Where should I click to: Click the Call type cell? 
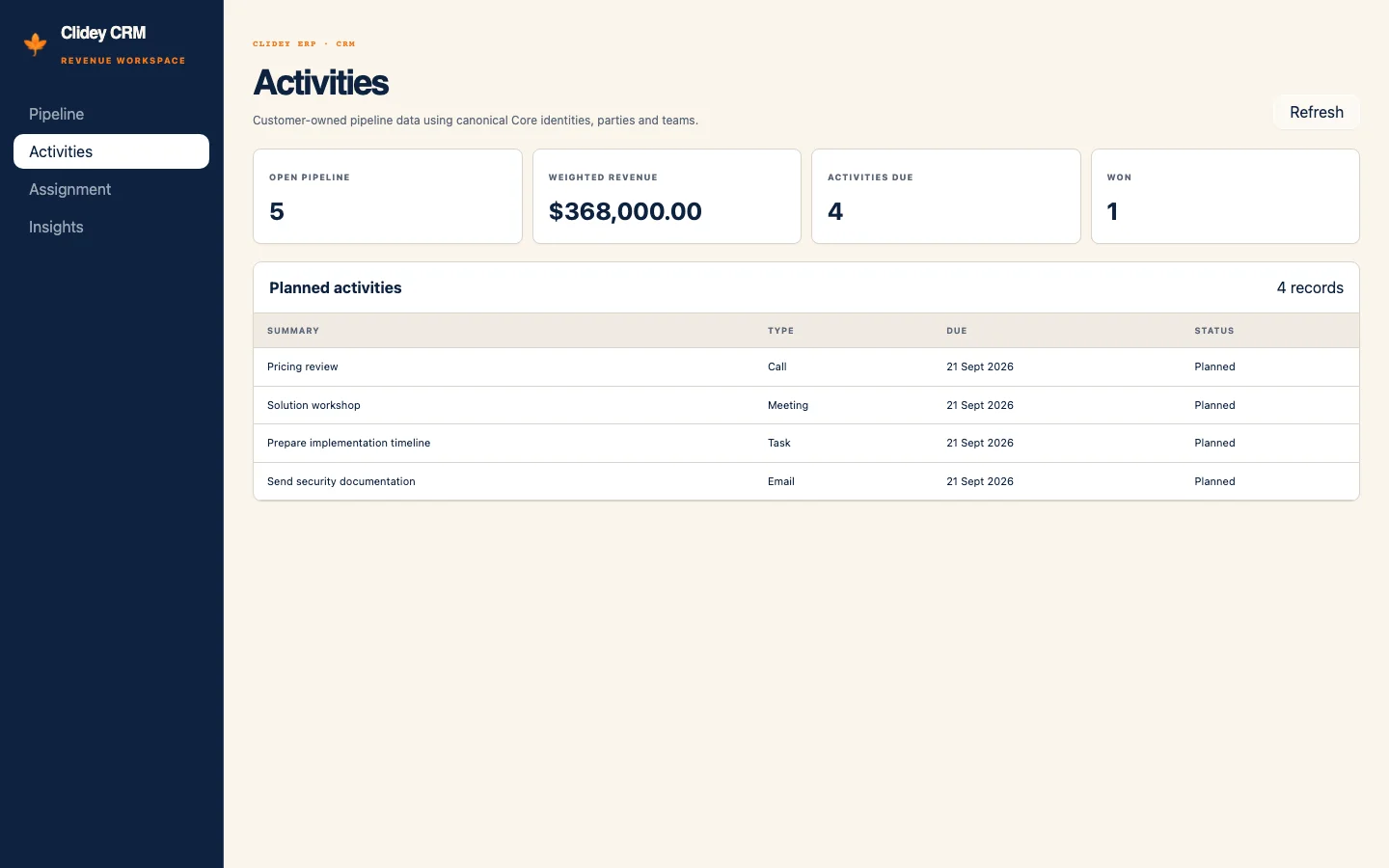point(777,366)
